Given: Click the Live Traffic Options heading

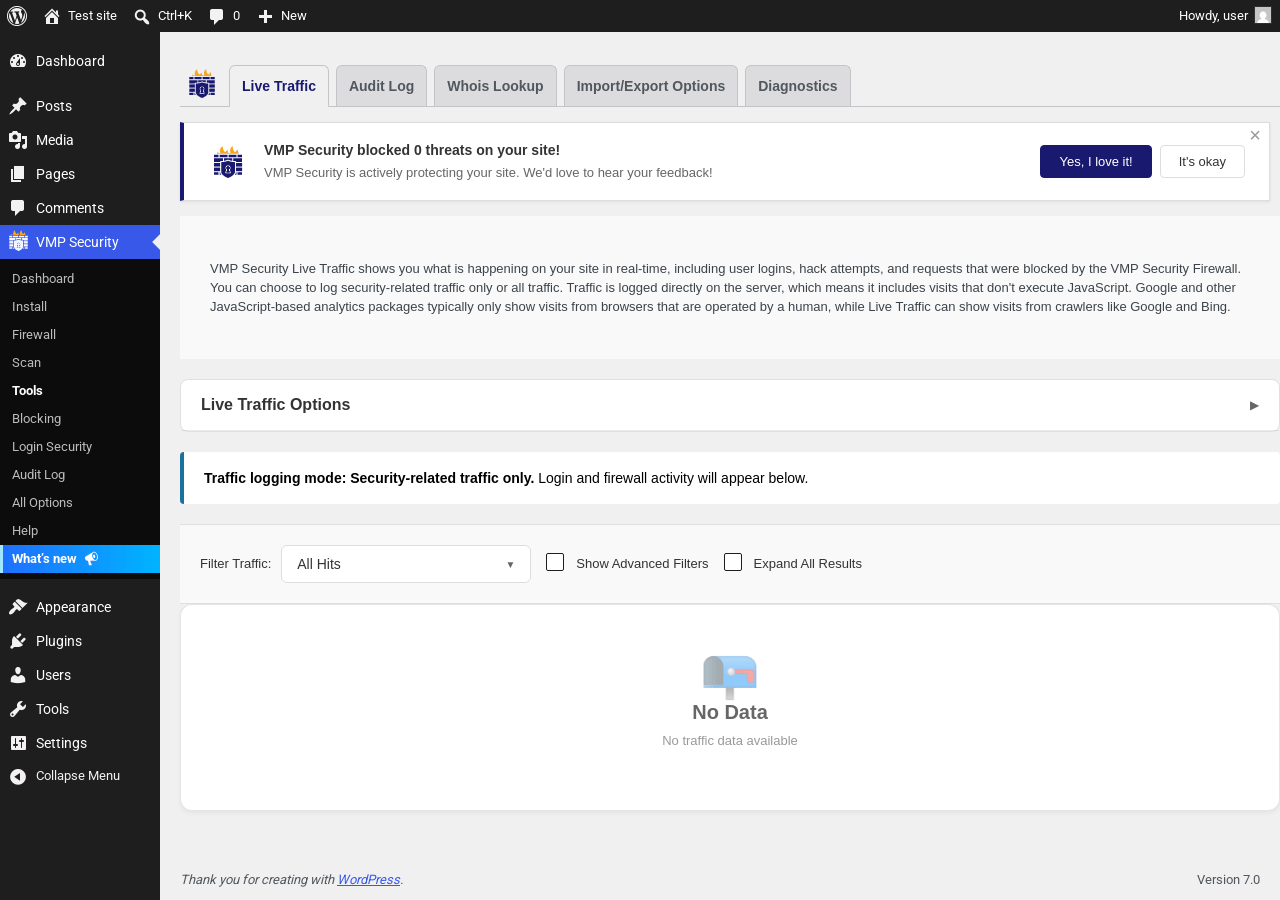Looking at the screenshot, I should pos(276,405).
